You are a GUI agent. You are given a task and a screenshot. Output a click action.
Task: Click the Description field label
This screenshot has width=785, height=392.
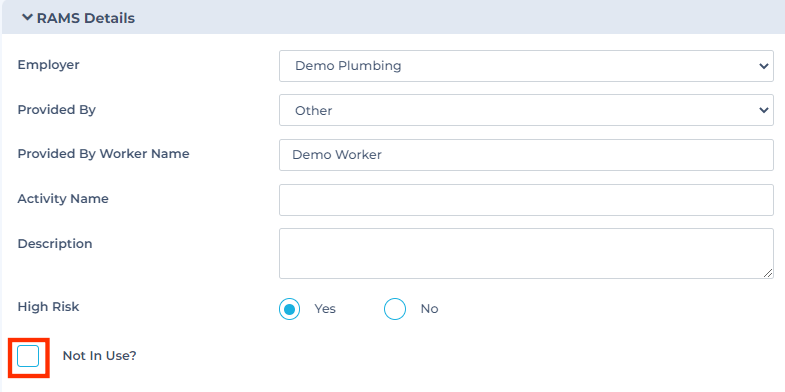point(55,244)
